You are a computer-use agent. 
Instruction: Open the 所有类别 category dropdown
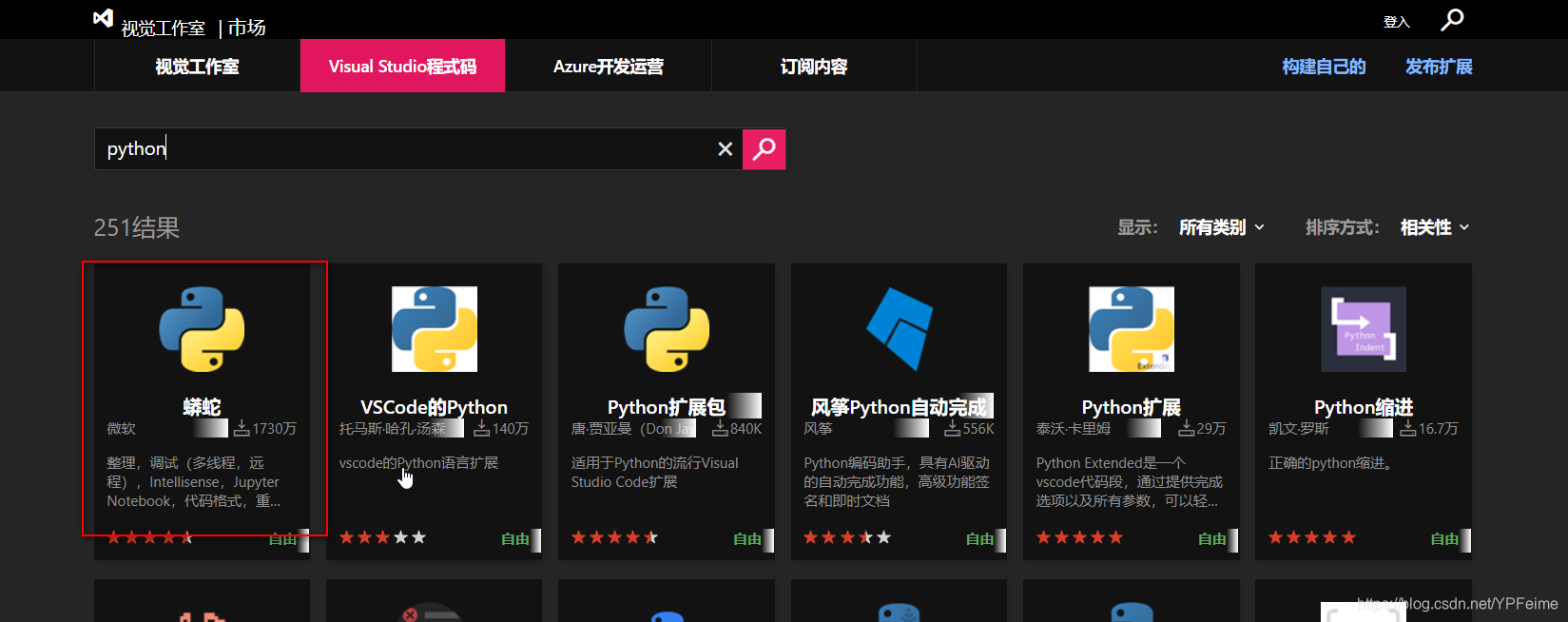[1222, 227]
